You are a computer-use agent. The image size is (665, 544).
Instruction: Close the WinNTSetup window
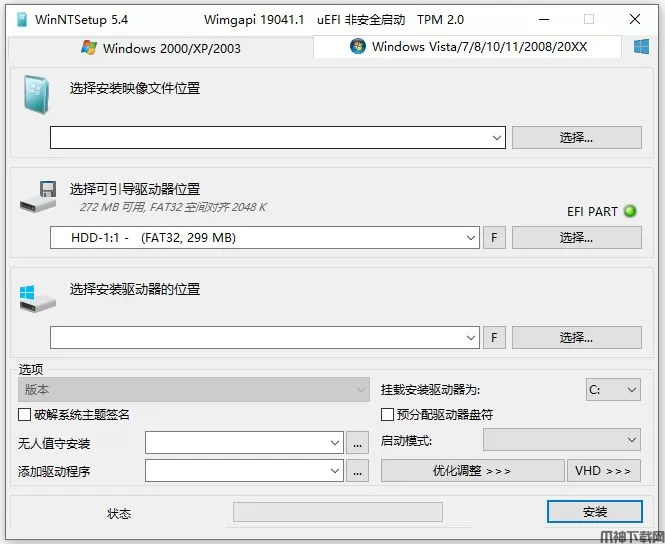click(x=635, y=19)
